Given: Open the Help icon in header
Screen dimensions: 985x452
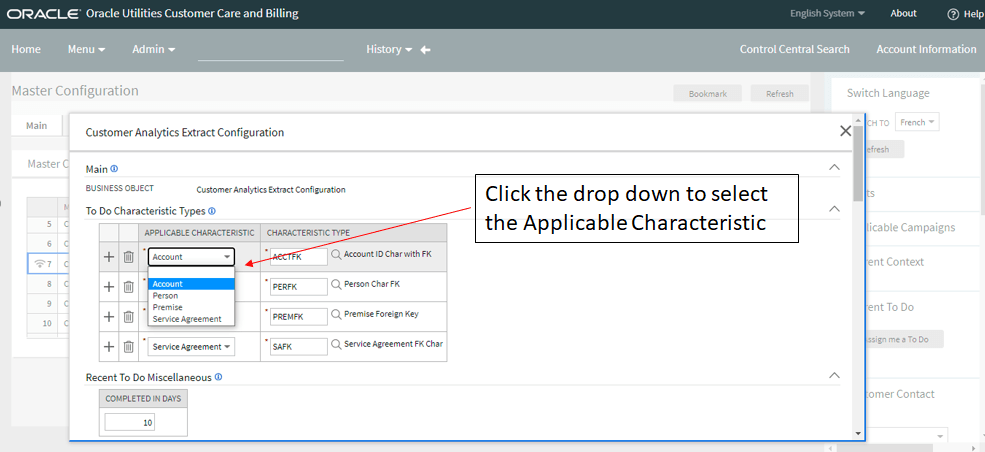Looking at the screenshot, I should tap(953, 14).
